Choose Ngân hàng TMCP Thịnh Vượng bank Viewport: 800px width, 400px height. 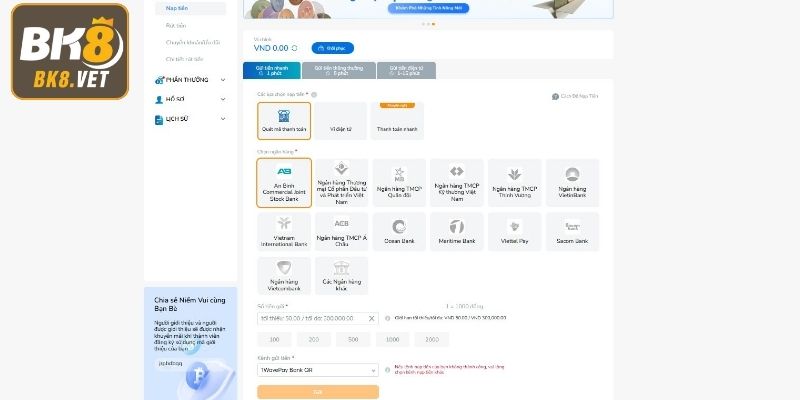coord(514,183)
